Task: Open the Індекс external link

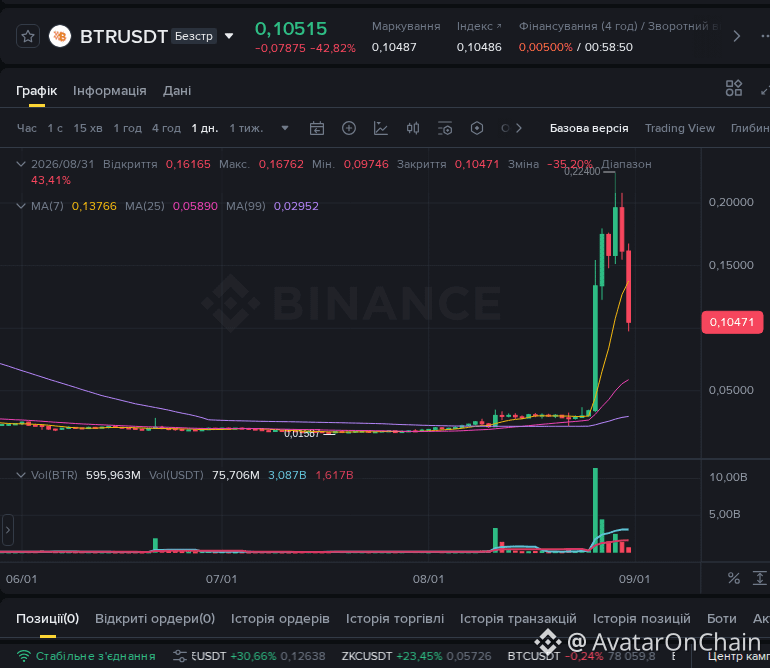Action: point(479,26)
